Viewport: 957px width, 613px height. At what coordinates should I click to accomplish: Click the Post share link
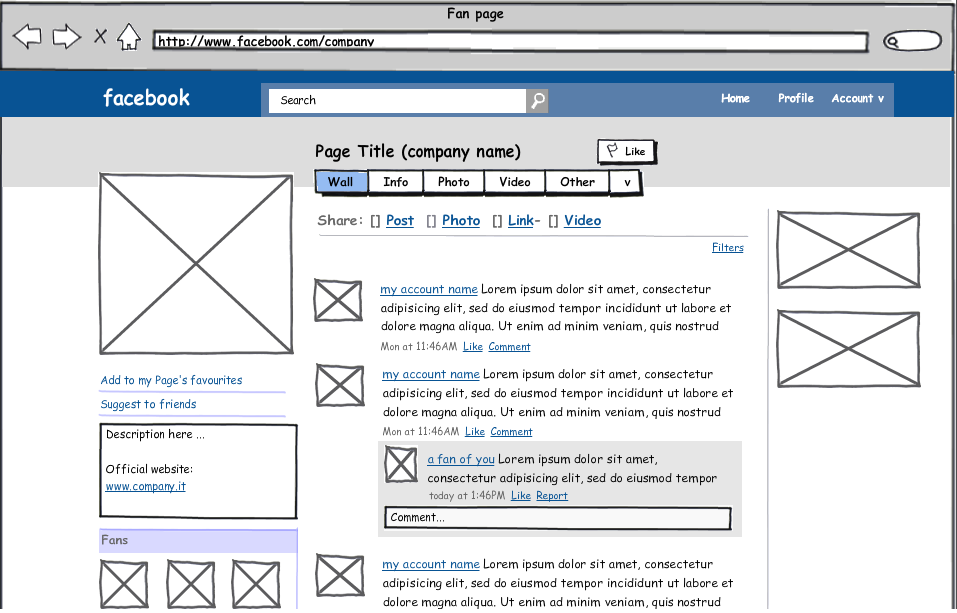point(400,220)
